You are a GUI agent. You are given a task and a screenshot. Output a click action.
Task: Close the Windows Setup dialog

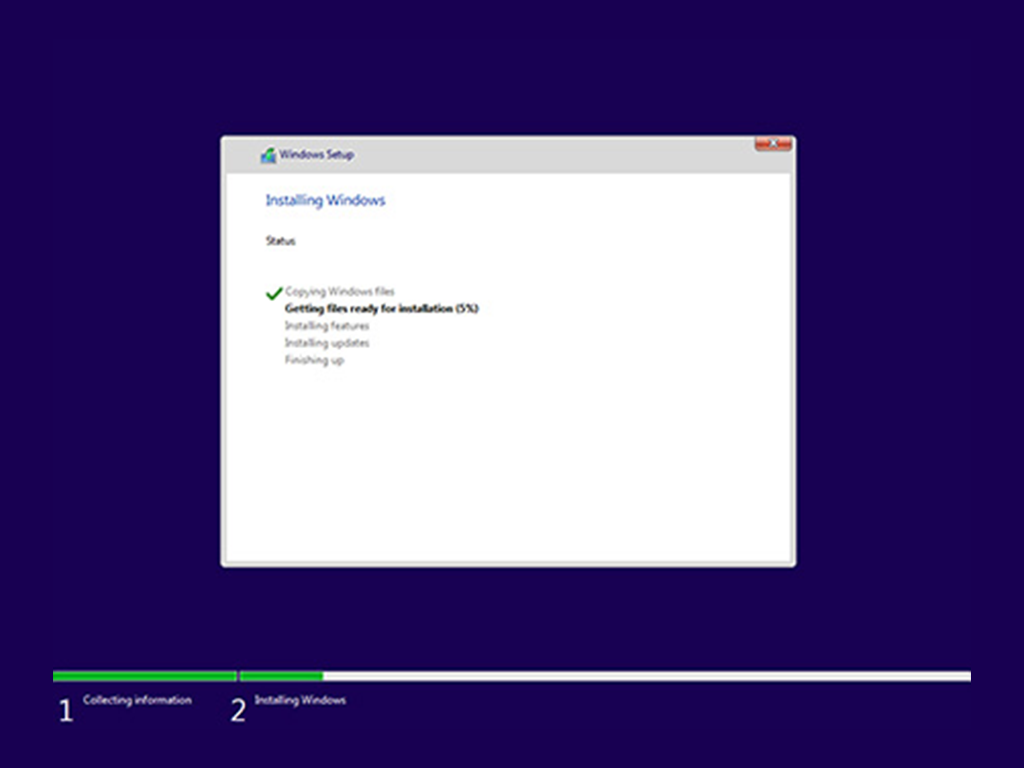click(x=773, y=144)
